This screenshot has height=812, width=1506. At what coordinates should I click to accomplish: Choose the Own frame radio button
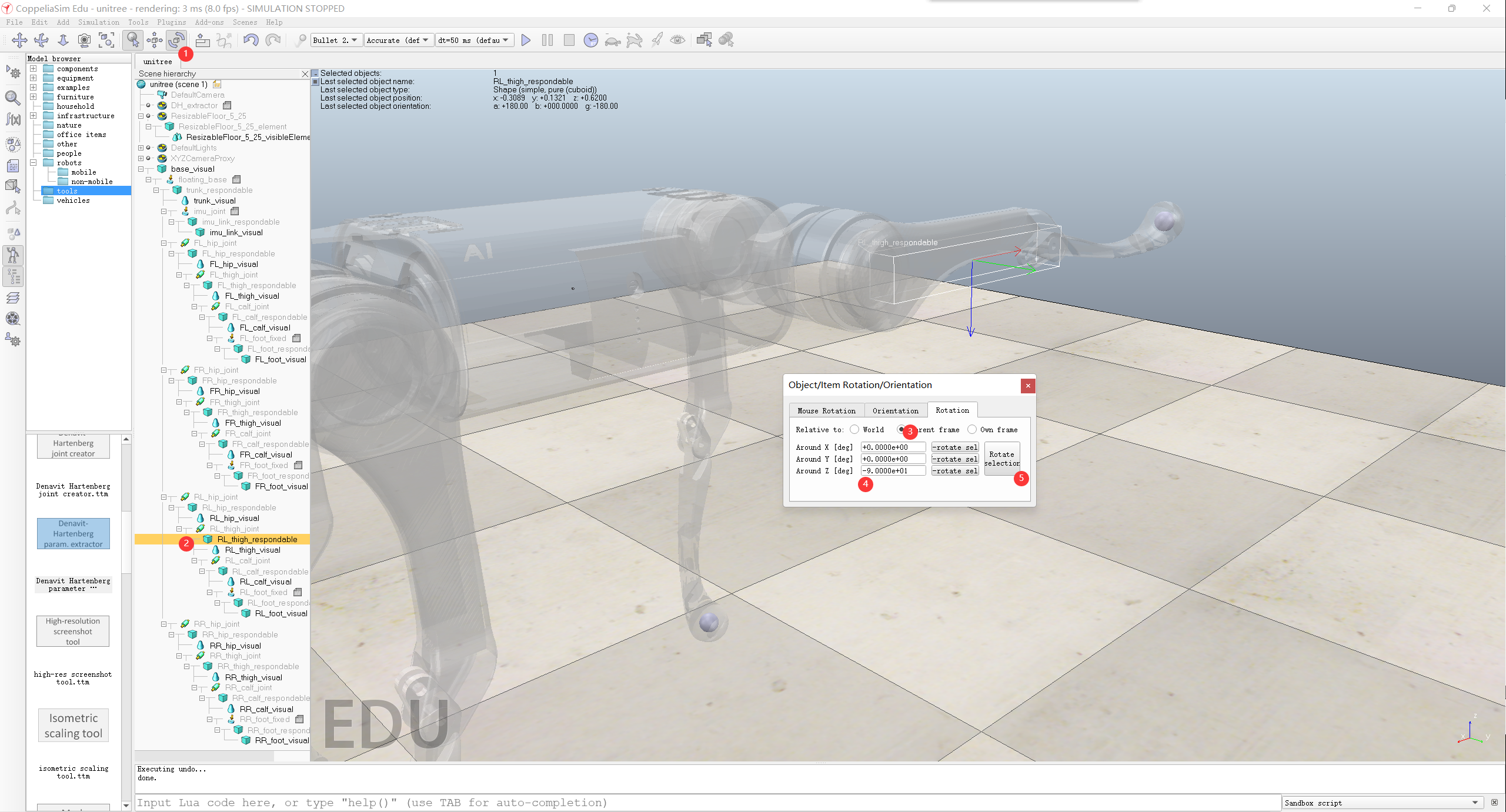point(972,430)
